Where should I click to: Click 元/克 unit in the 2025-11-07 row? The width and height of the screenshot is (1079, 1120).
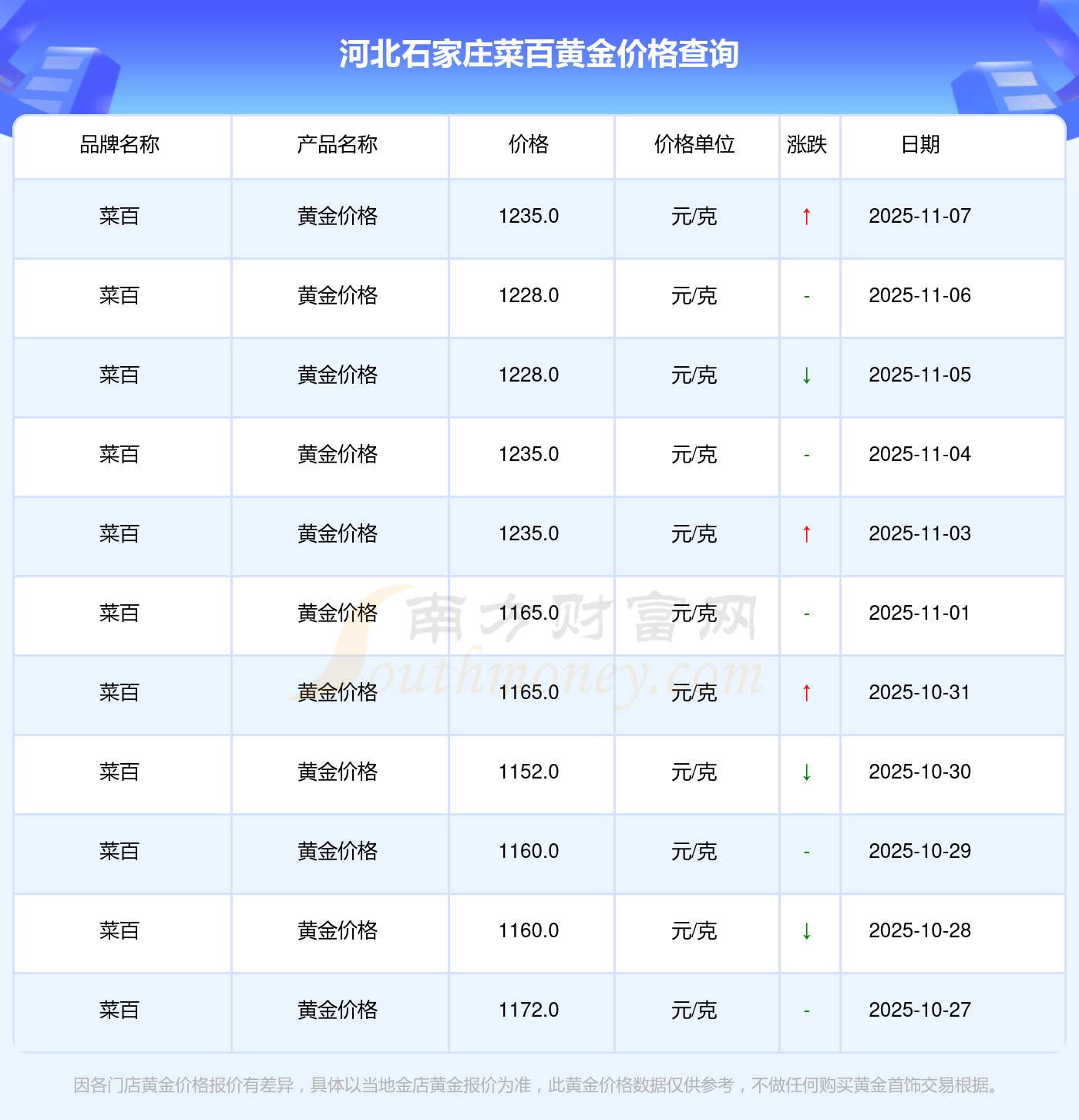694,217
